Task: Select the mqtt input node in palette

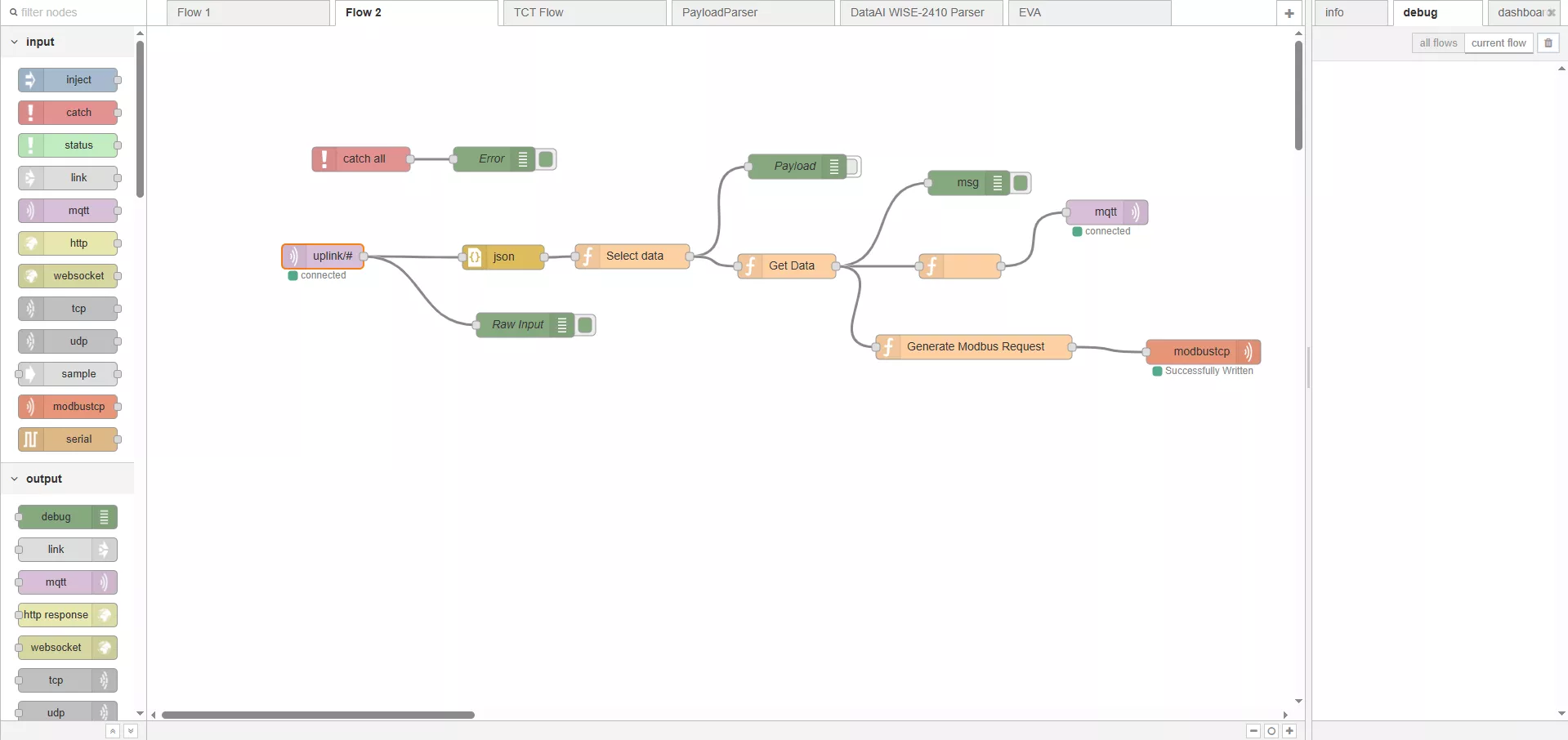Action: [x=68, y=211]
